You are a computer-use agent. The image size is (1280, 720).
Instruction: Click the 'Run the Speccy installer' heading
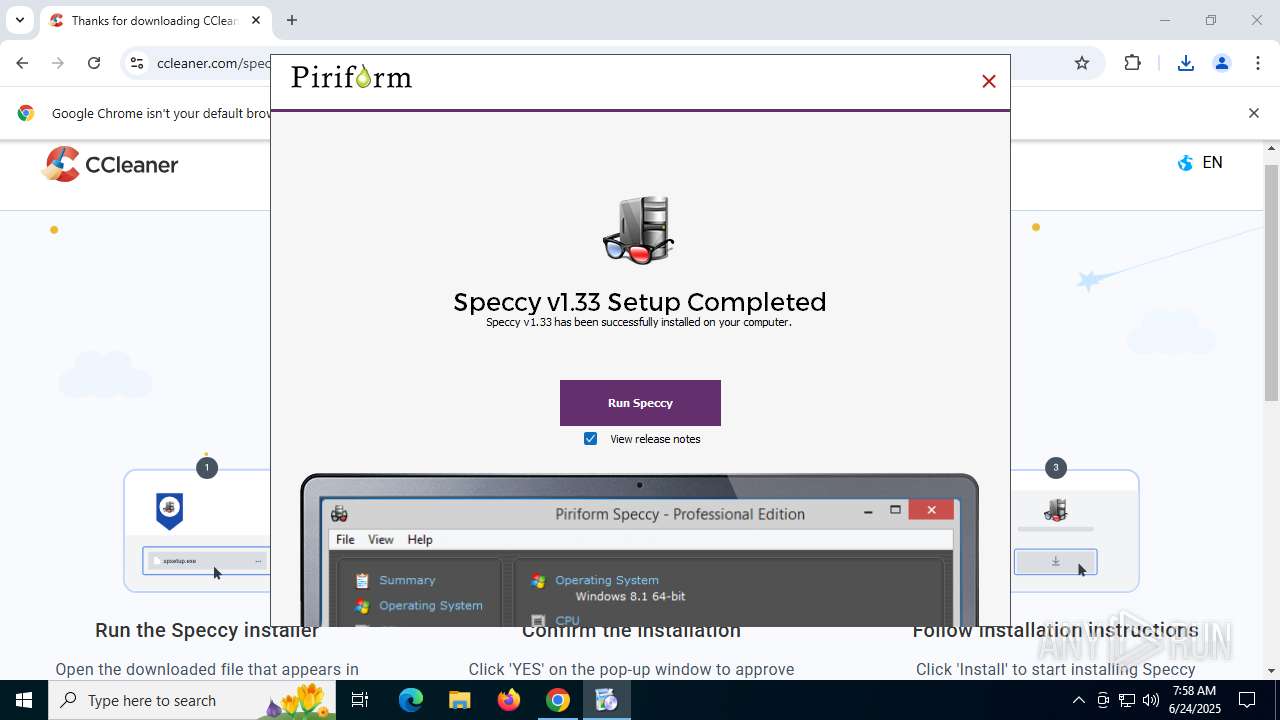(x=207, y=630)
